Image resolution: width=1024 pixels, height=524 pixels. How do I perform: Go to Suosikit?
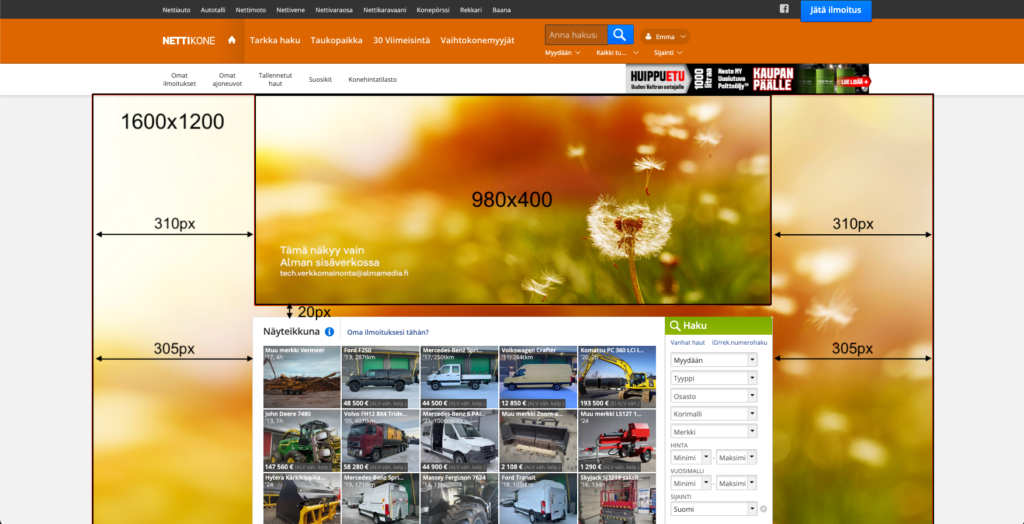(320, 80)
